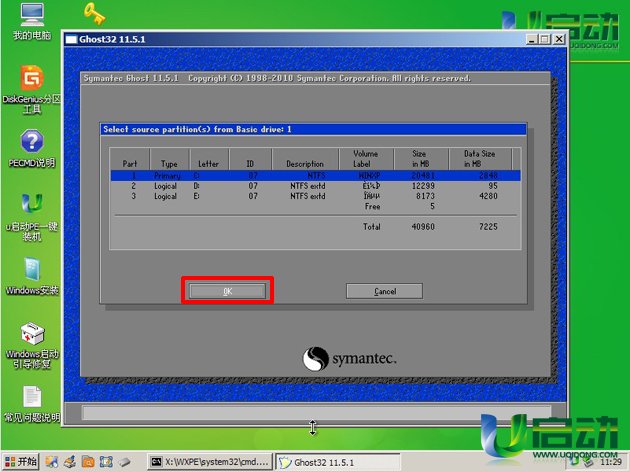630x472 pixels.
Task: Click the Free label in partition list
Action: point(372,206)
